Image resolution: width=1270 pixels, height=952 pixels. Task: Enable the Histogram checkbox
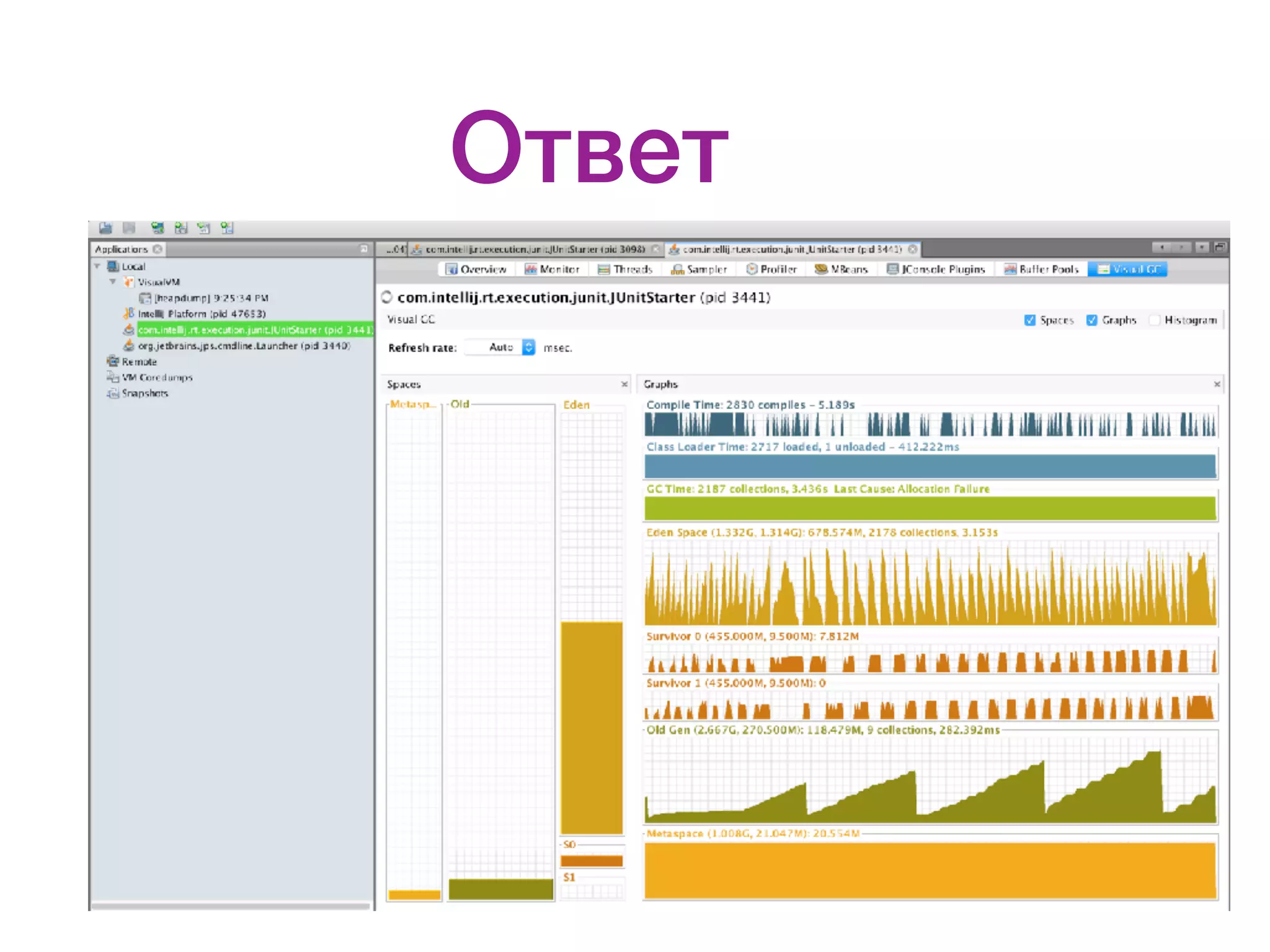(1154, 320)
